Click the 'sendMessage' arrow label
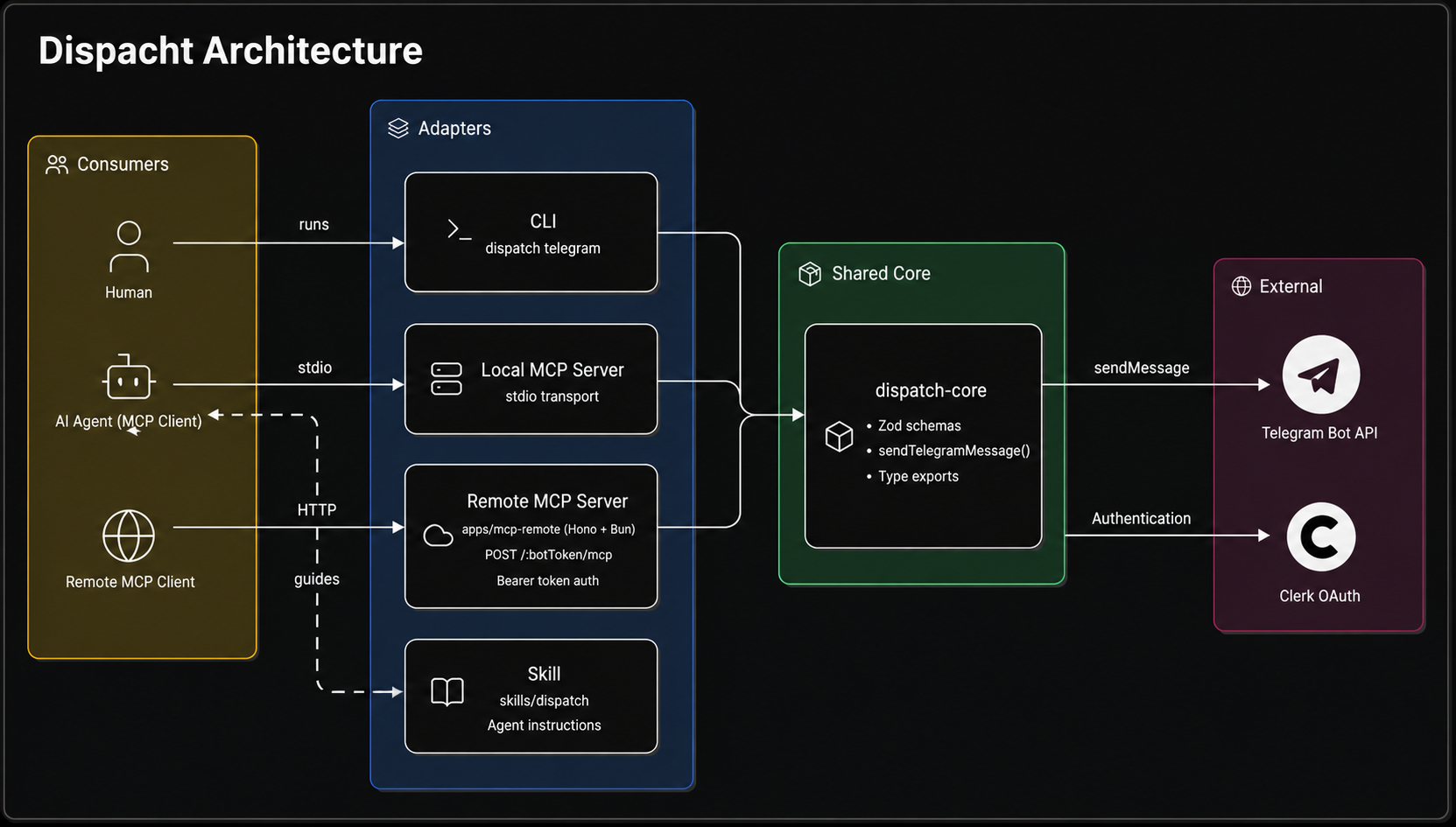This screenshot has height=827, width=1456. tap(1141, 368)
